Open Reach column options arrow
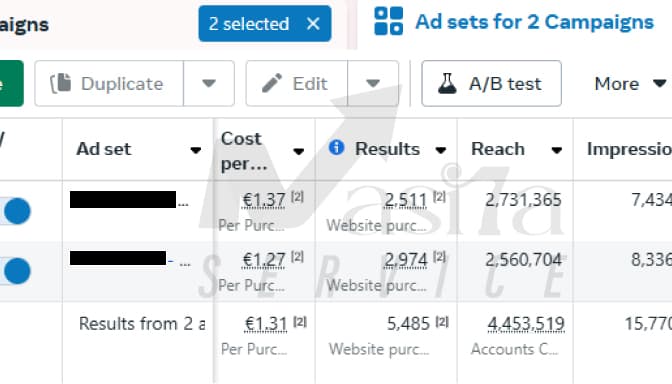This screenshot has width=672, height=384. (557, 150)
